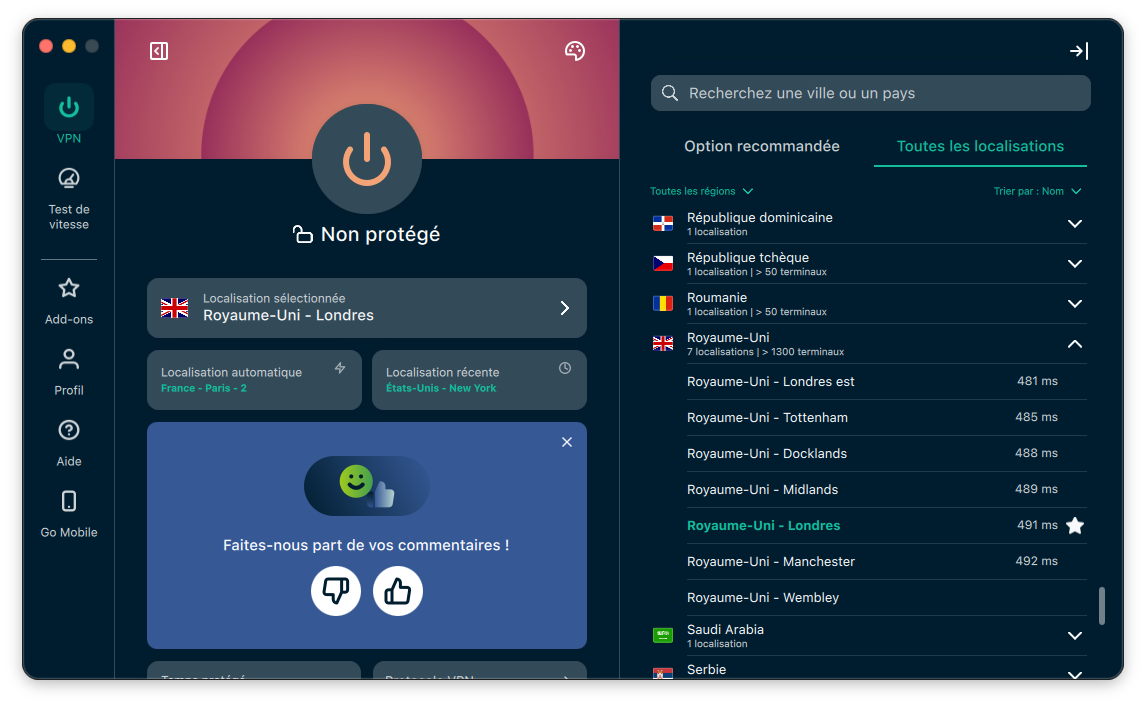The width and height of the screenshot is (1146, 706).
Task: Select Royaume-Uni - Wembley
Action: [x=886, y=597]
